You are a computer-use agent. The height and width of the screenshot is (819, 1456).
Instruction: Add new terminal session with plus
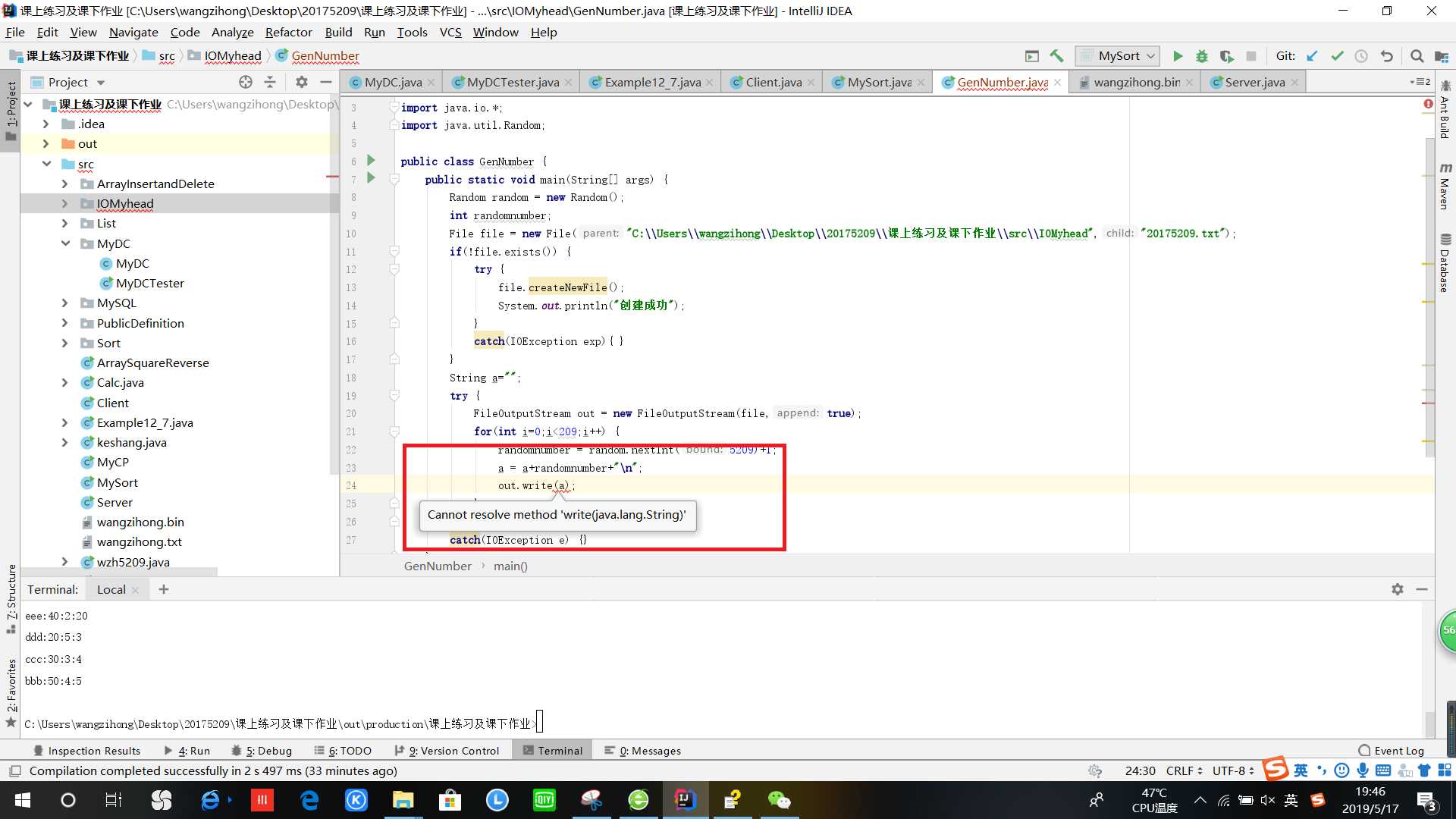(163, 589)
